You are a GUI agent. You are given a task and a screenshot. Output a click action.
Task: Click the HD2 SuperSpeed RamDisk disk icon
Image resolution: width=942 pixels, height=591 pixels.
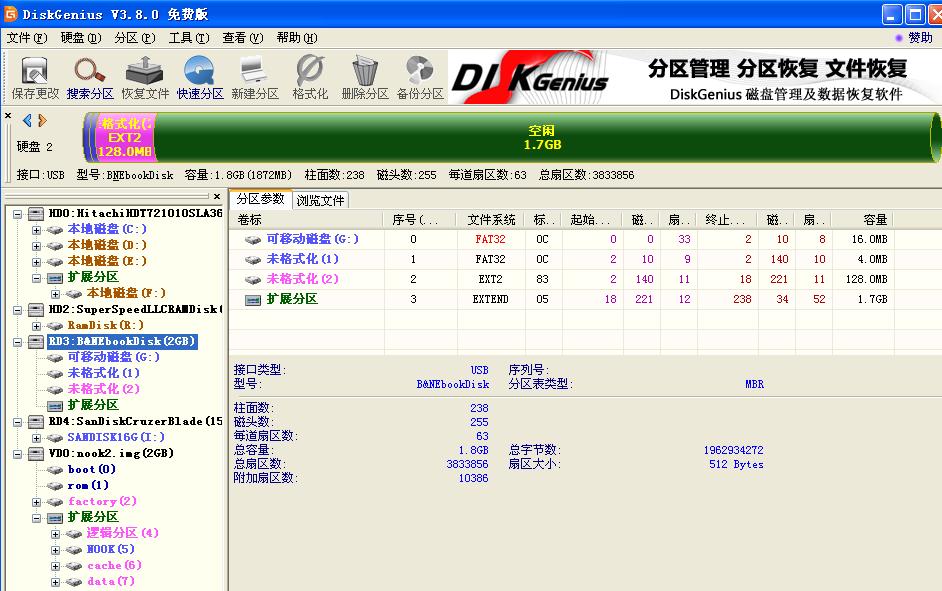pos(36,309)
